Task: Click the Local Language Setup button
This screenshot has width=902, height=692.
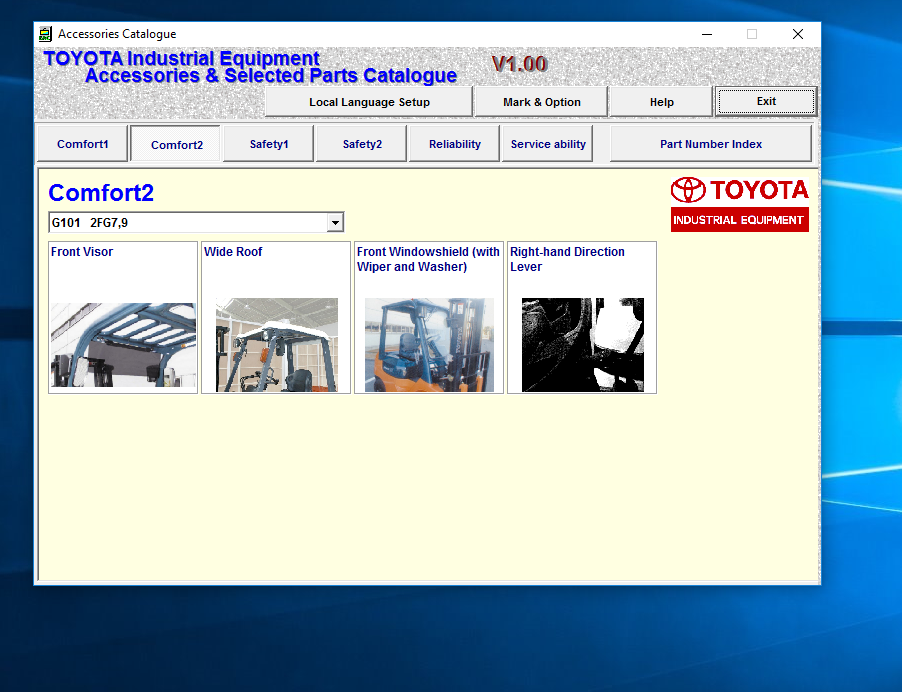Action: tap(369, 102)
